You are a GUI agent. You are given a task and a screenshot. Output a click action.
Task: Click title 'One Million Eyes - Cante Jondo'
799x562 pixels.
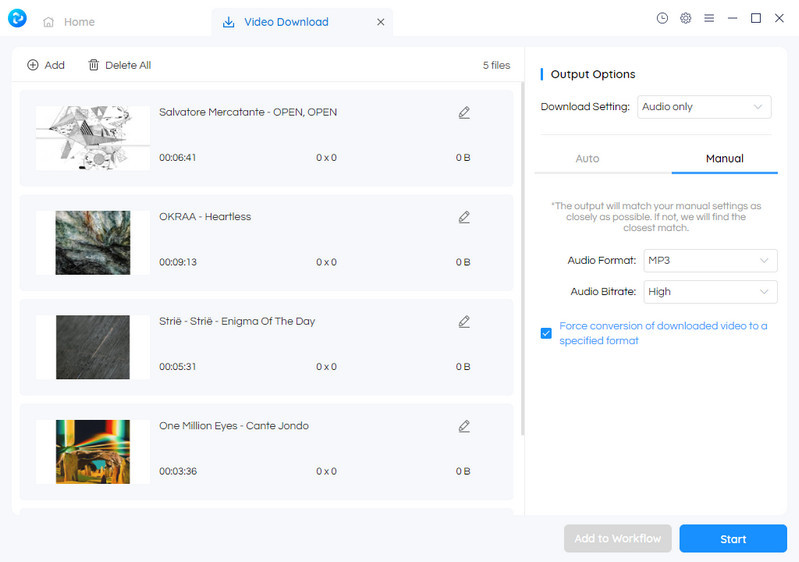click(x=234, y=425)
